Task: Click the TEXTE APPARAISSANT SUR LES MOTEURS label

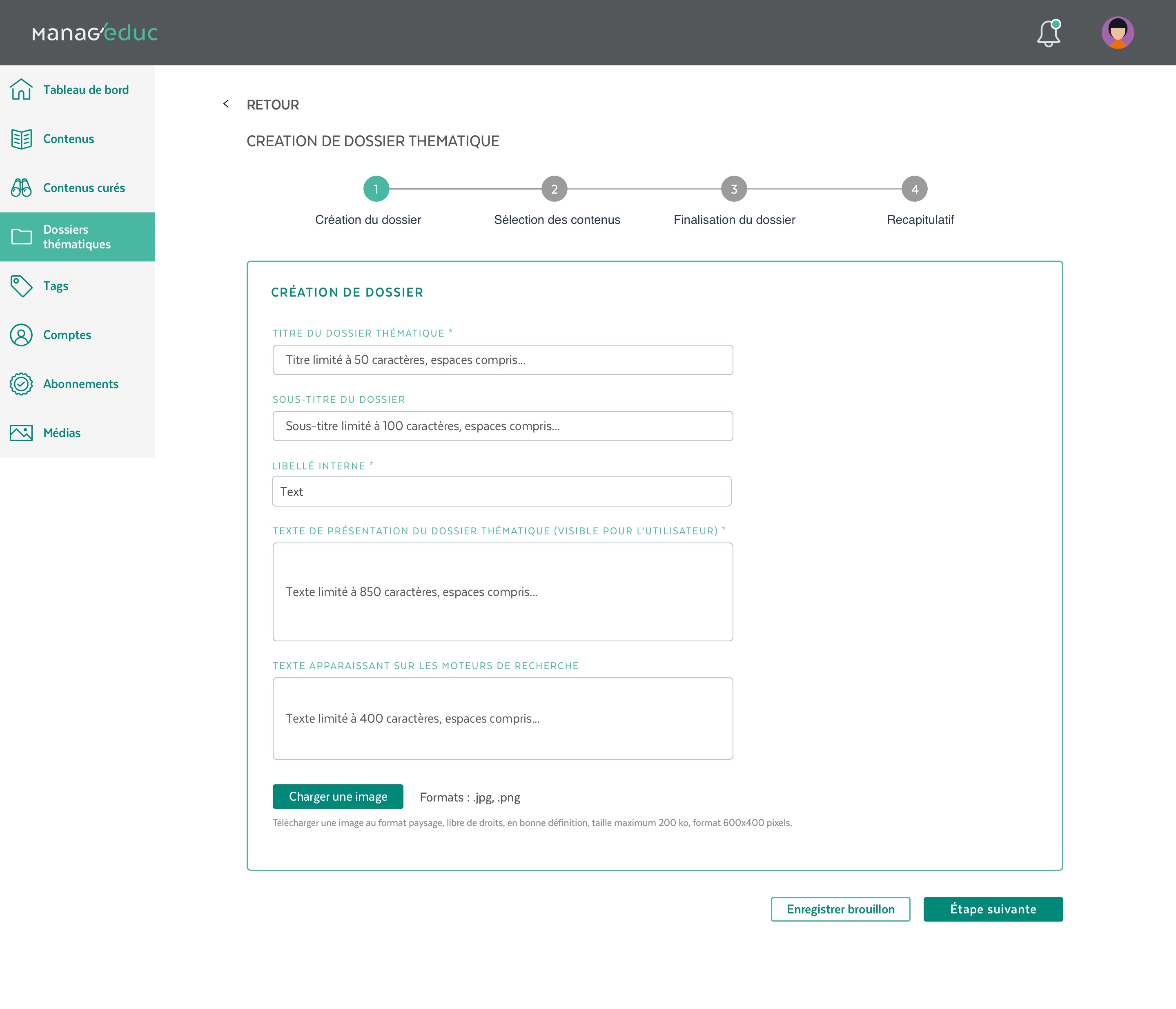Action: (425, 666)
